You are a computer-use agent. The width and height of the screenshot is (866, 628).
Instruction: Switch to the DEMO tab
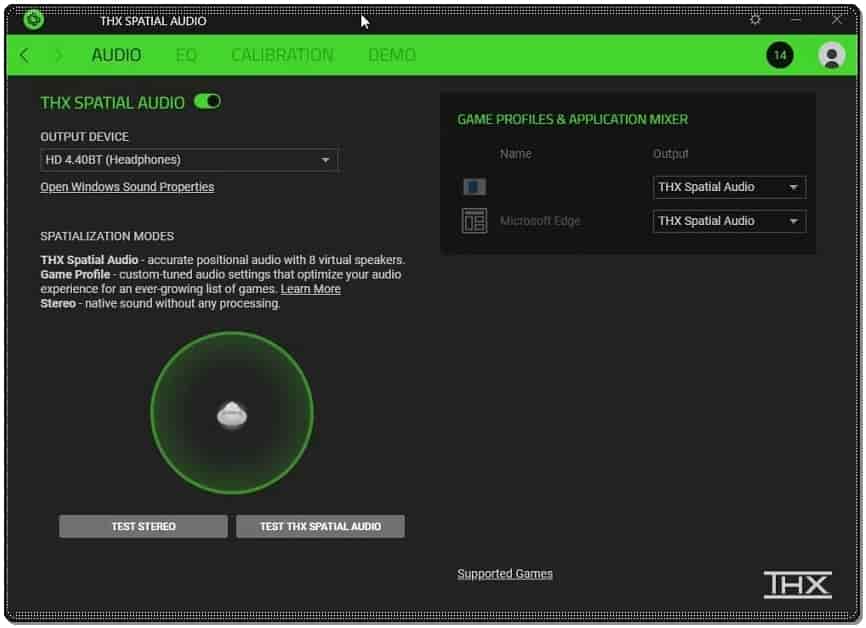click(392, 55)
